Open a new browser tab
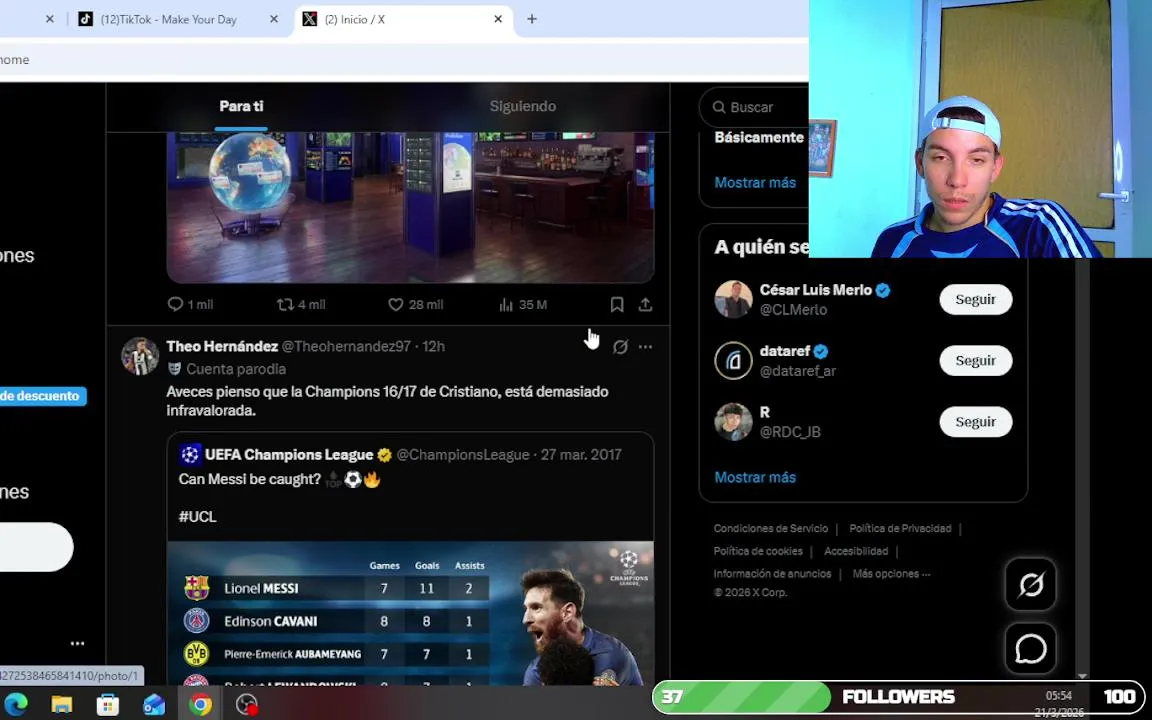The height and width of the screenshot is (720, 1152). point(532,20)
